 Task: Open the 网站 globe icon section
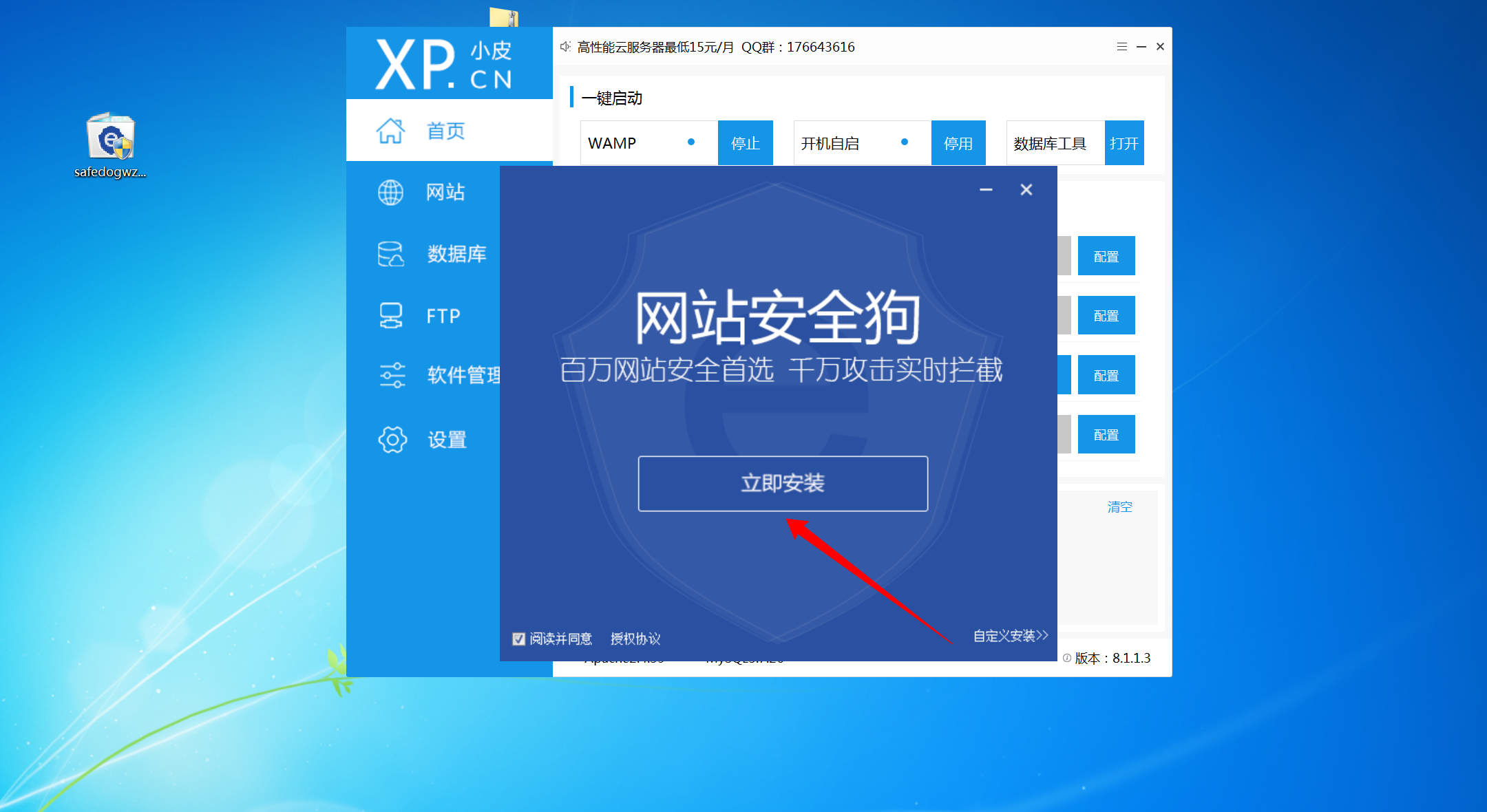[390, 193]
